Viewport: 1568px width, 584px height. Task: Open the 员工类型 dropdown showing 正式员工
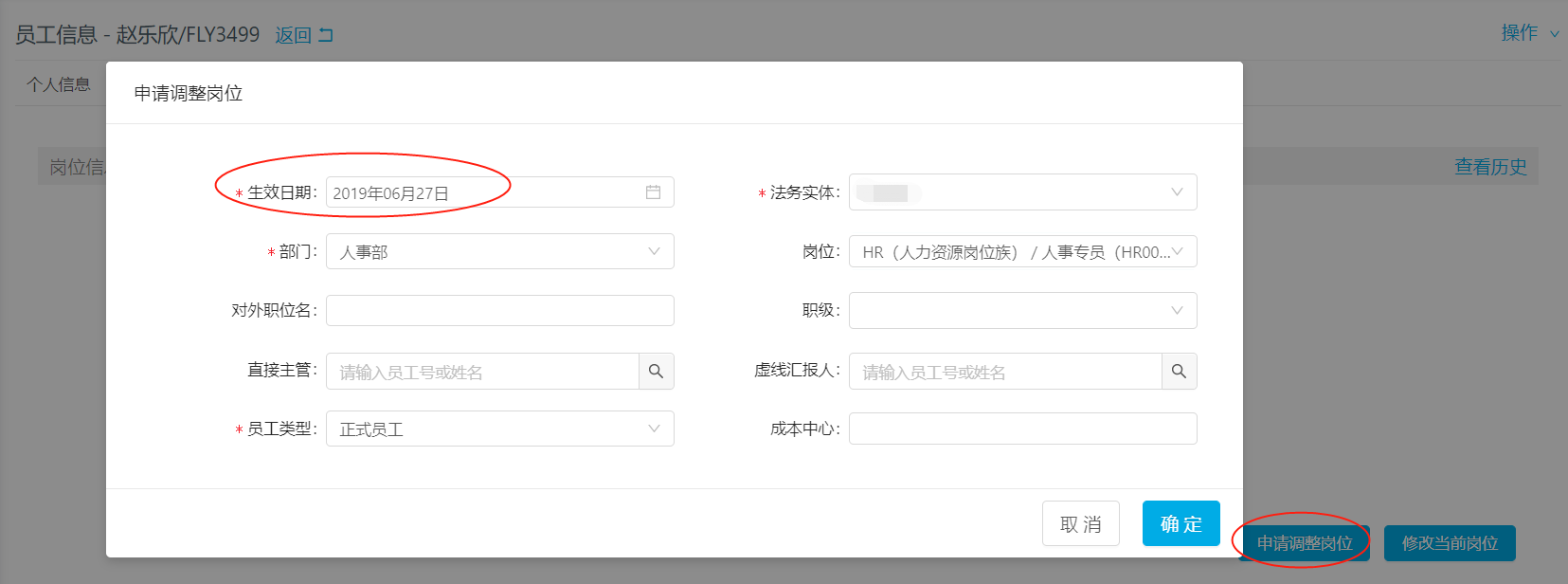tap(500, 429)
